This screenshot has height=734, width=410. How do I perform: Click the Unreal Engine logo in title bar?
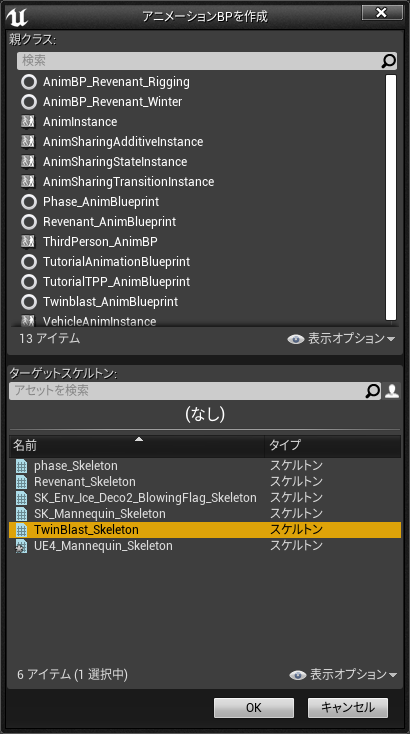click(x=17, y=16)
